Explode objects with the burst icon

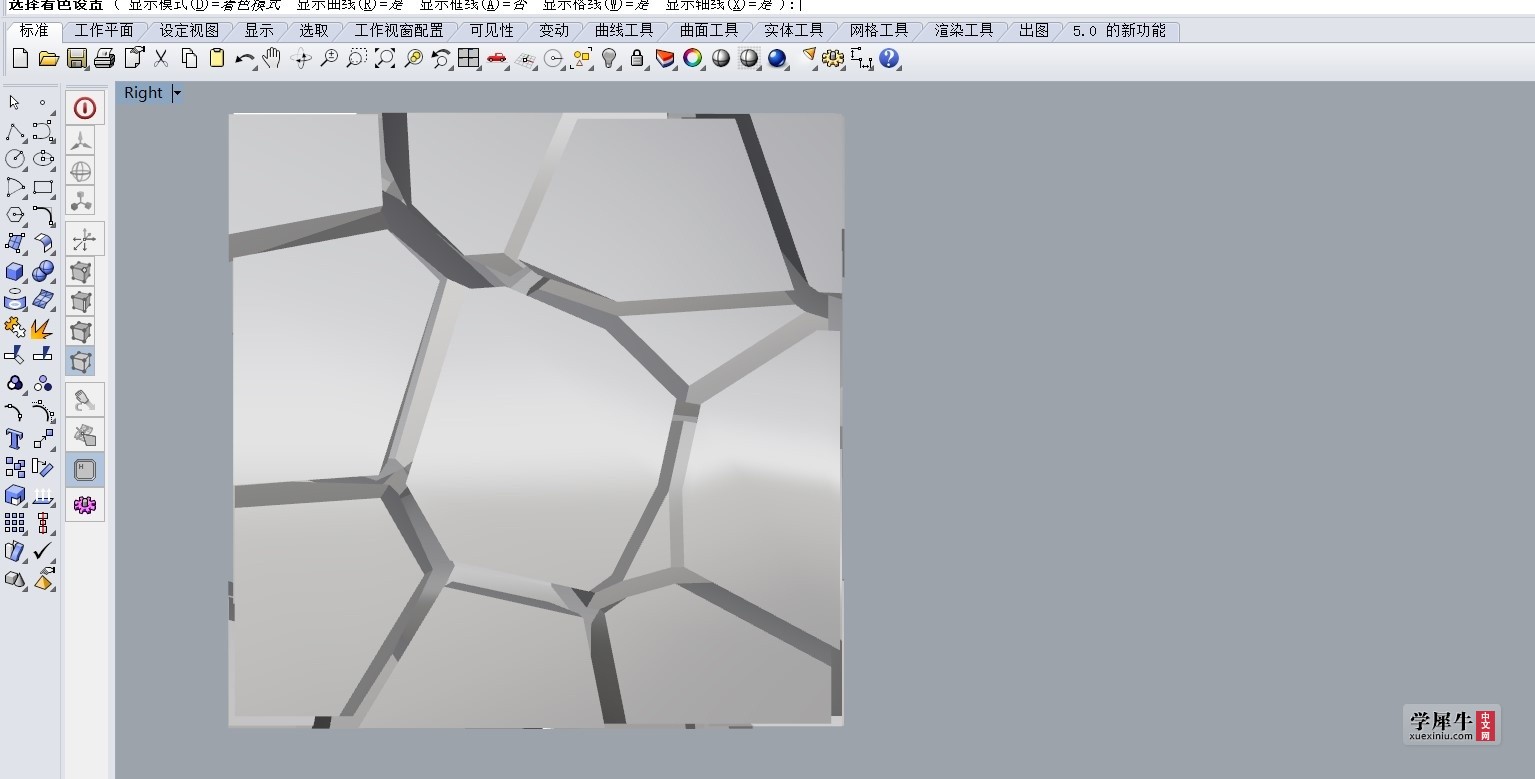(43, 327)
